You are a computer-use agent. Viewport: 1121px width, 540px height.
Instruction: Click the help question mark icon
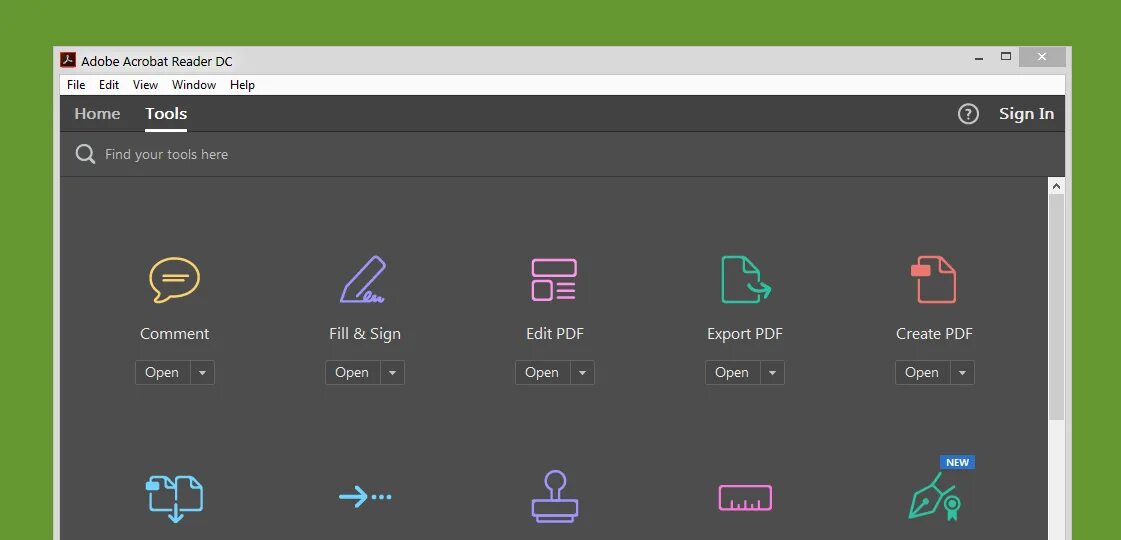[x=968, y=114]
